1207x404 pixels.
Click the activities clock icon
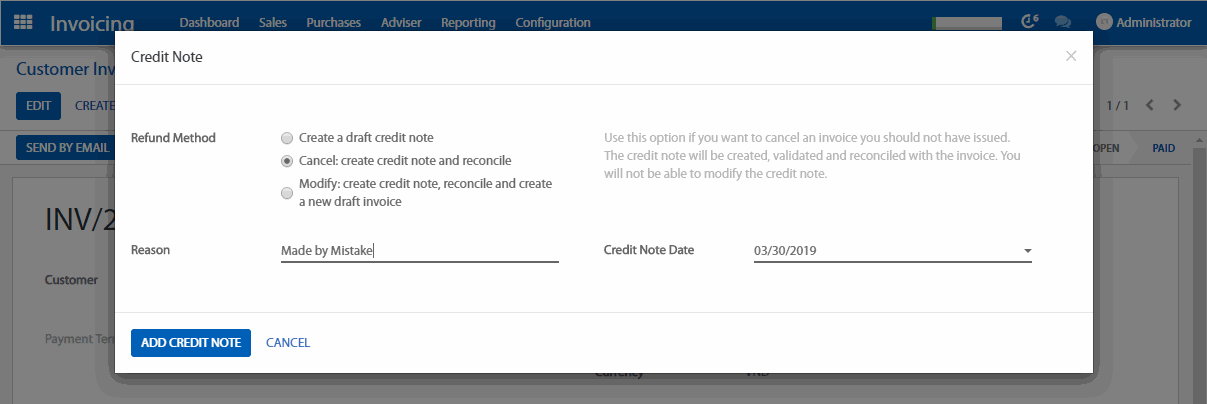pyautogui.click(x=1027, y=22)
